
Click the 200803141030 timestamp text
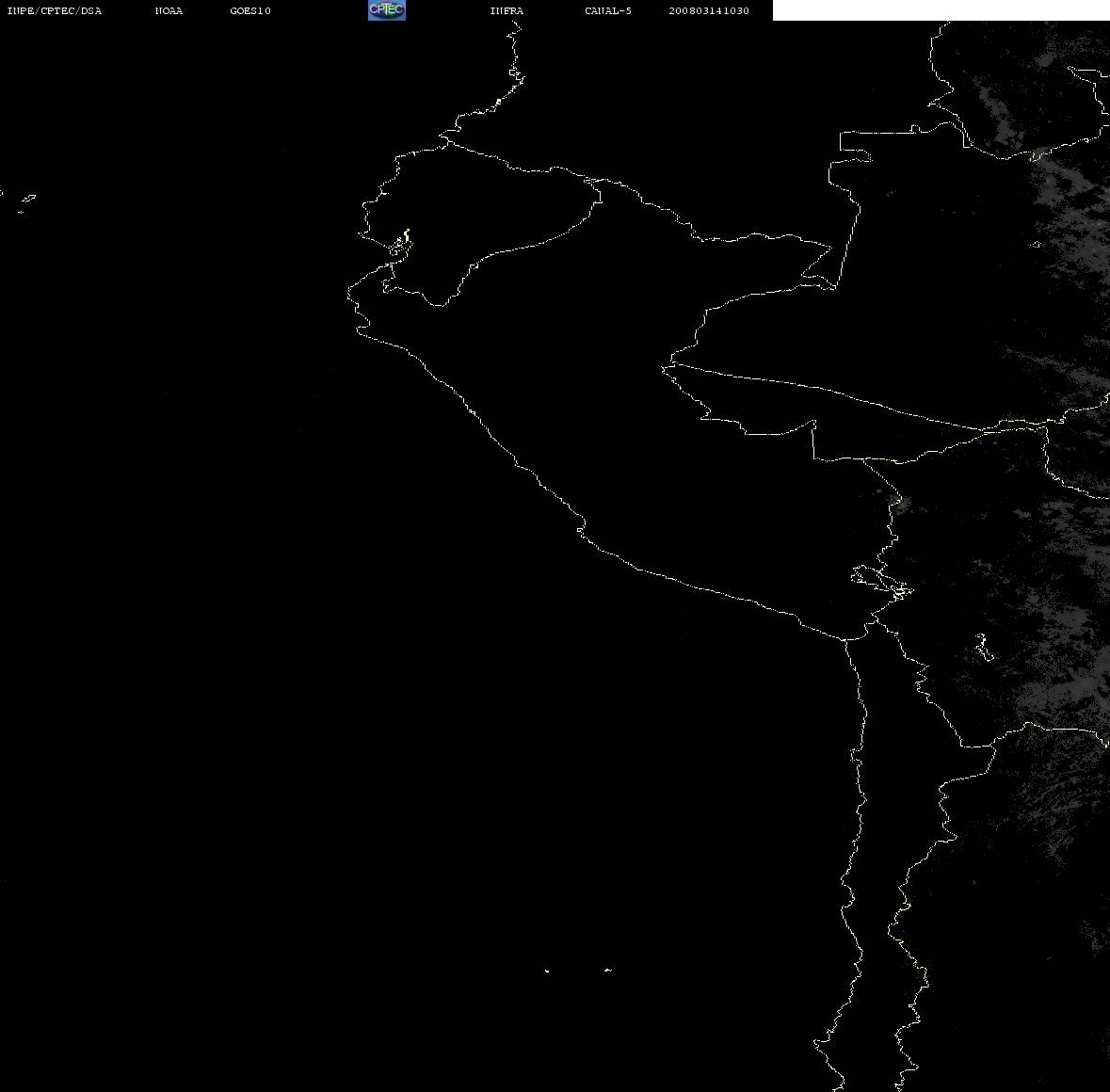pos(709,10)
